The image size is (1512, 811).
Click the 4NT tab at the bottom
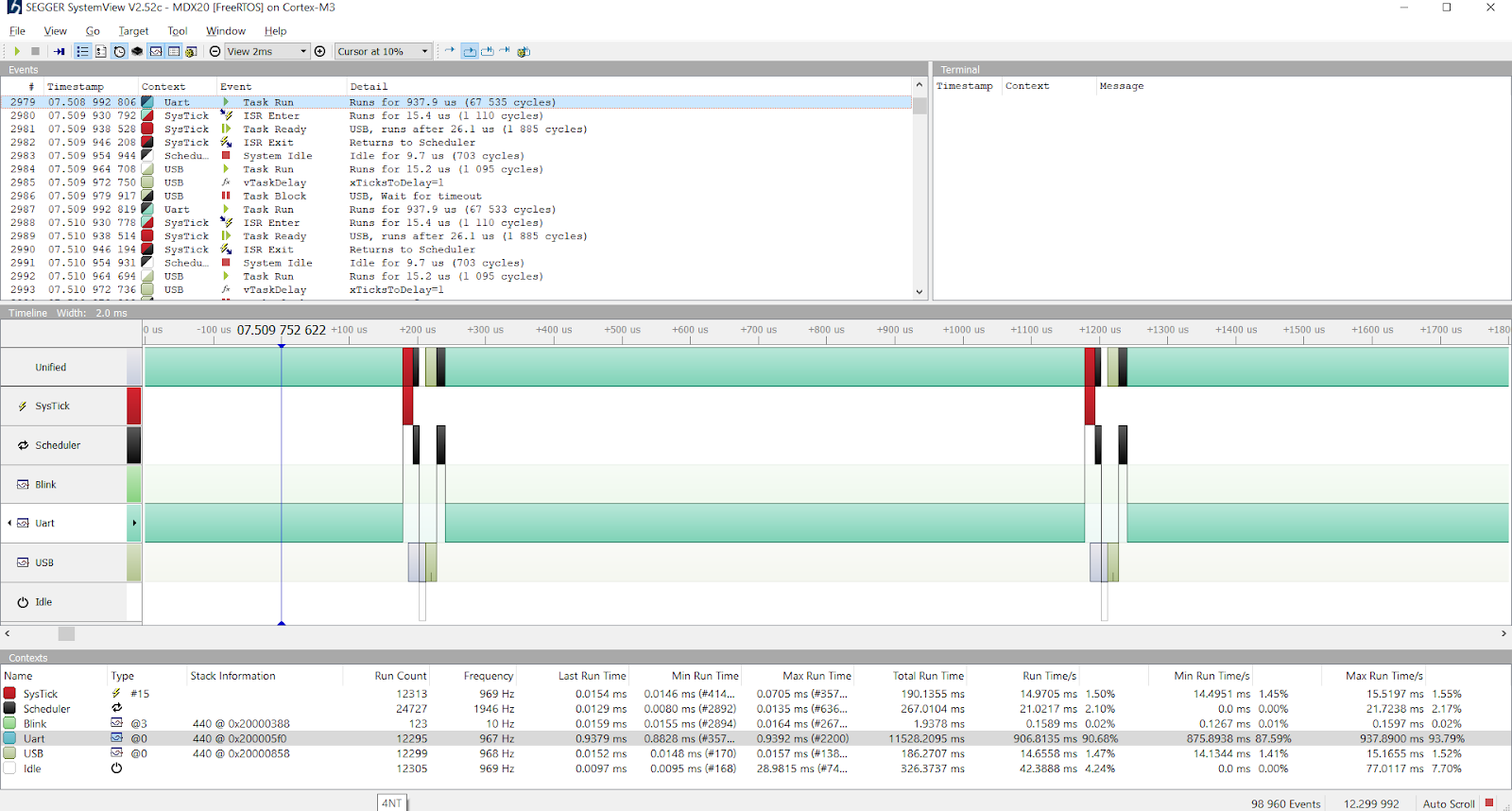(x=392, y=802)
